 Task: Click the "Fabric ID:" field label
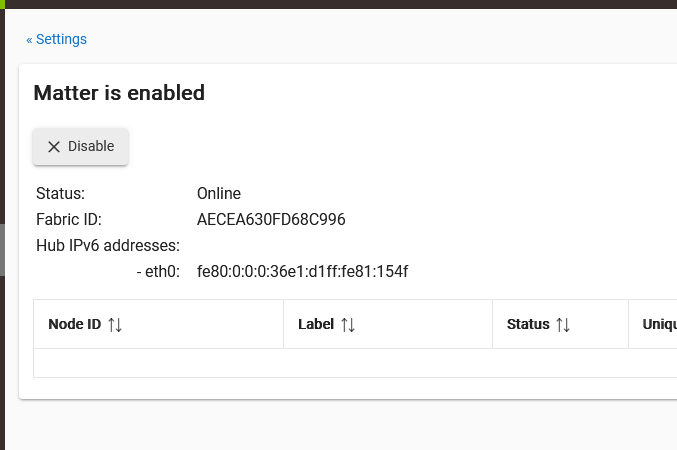click(69, 220)
